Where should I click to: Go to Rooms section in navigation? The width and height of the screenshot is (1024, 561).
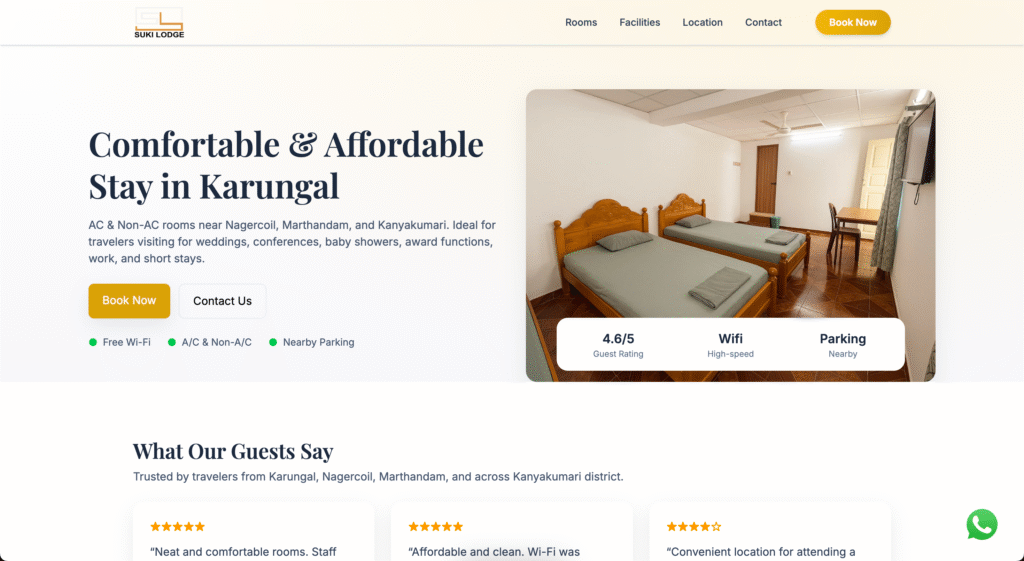coord(581,22)
